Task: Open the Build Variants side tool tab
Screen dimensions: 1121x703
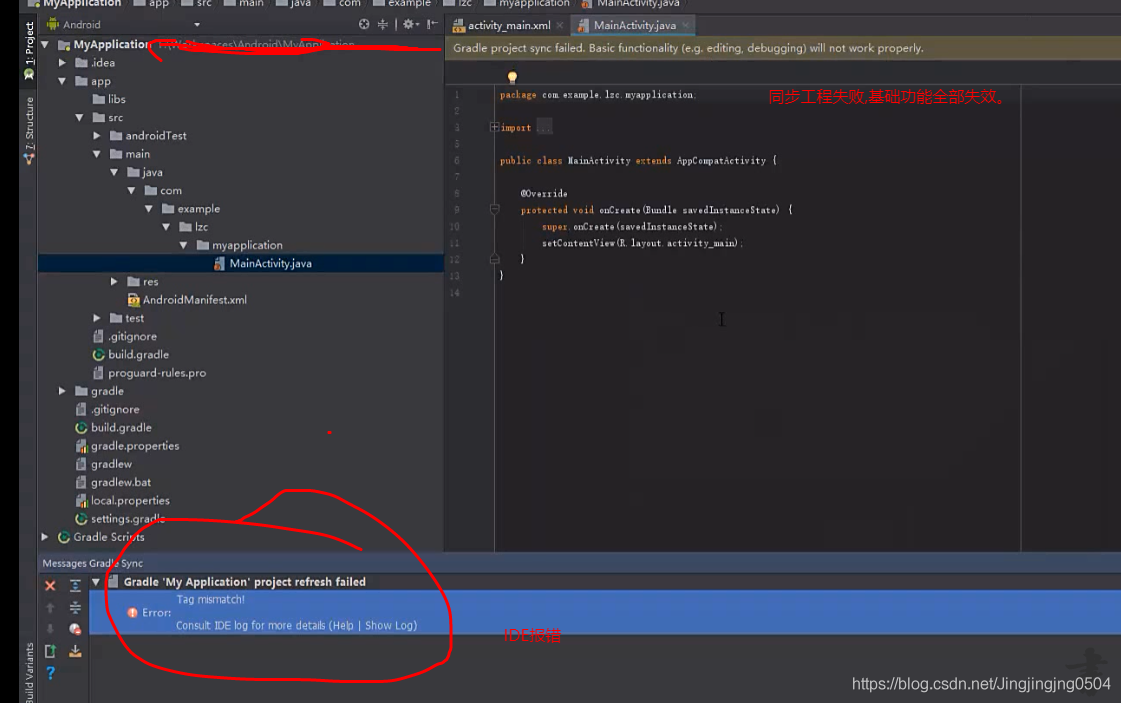Action: [29, 672]
